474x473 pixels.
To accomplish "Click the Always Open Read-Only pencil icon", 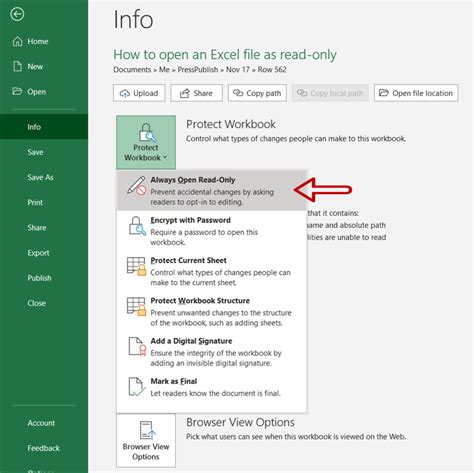I will click(137, 186).
